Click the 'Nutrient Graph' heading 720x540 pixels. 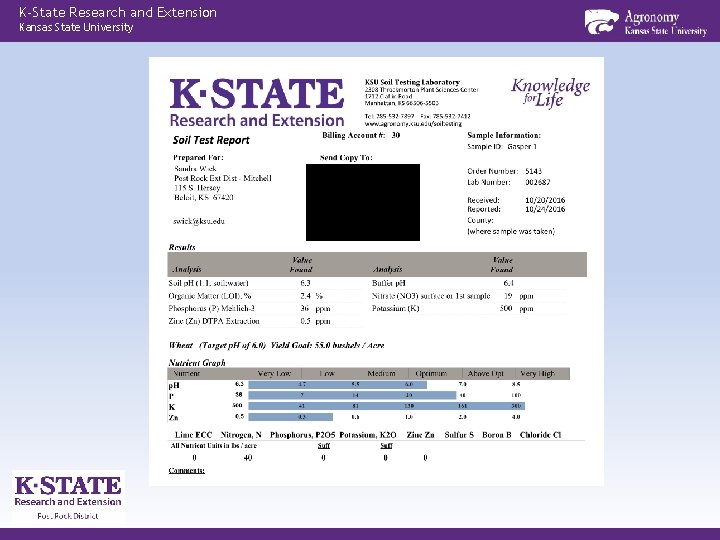197,363
